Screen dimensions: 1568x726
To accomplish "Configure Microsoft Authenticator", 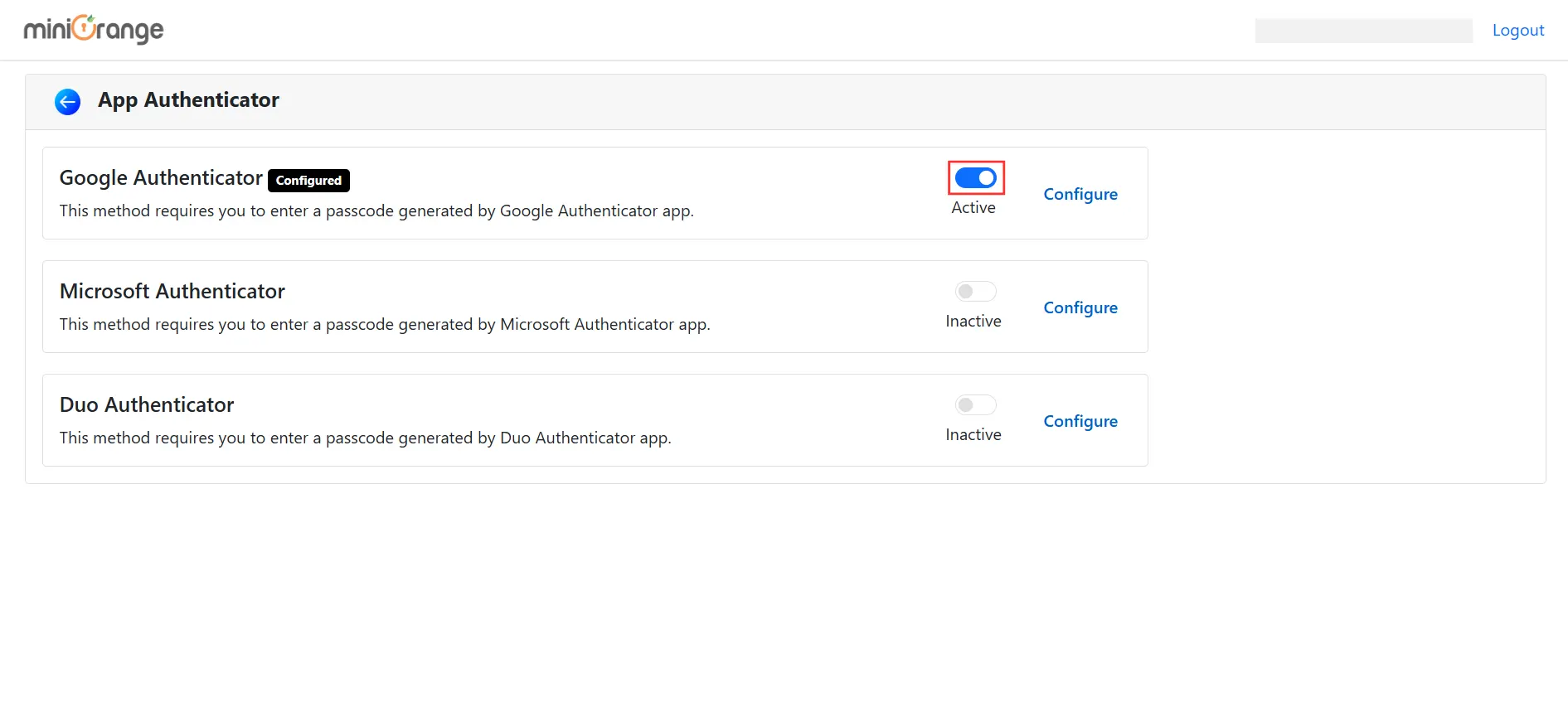I will 1080,307.
